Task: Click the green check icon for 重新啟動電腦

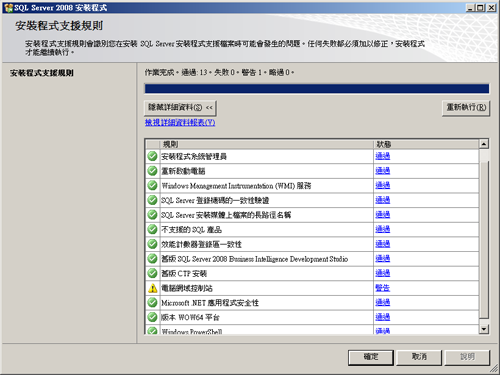Action: [152, 171]
